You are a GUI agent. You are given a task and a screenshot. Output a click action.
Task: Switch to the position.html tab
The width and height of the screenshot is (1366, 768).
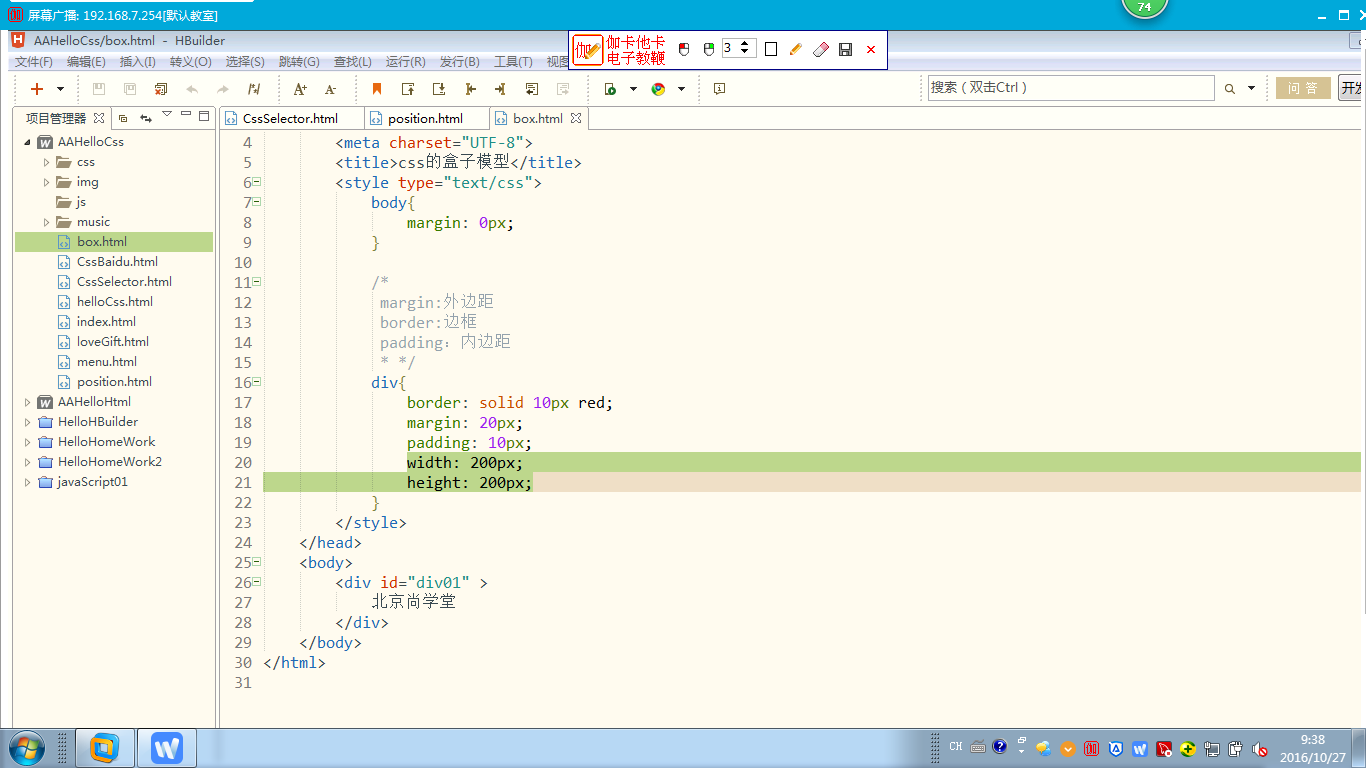click(425, 118)
